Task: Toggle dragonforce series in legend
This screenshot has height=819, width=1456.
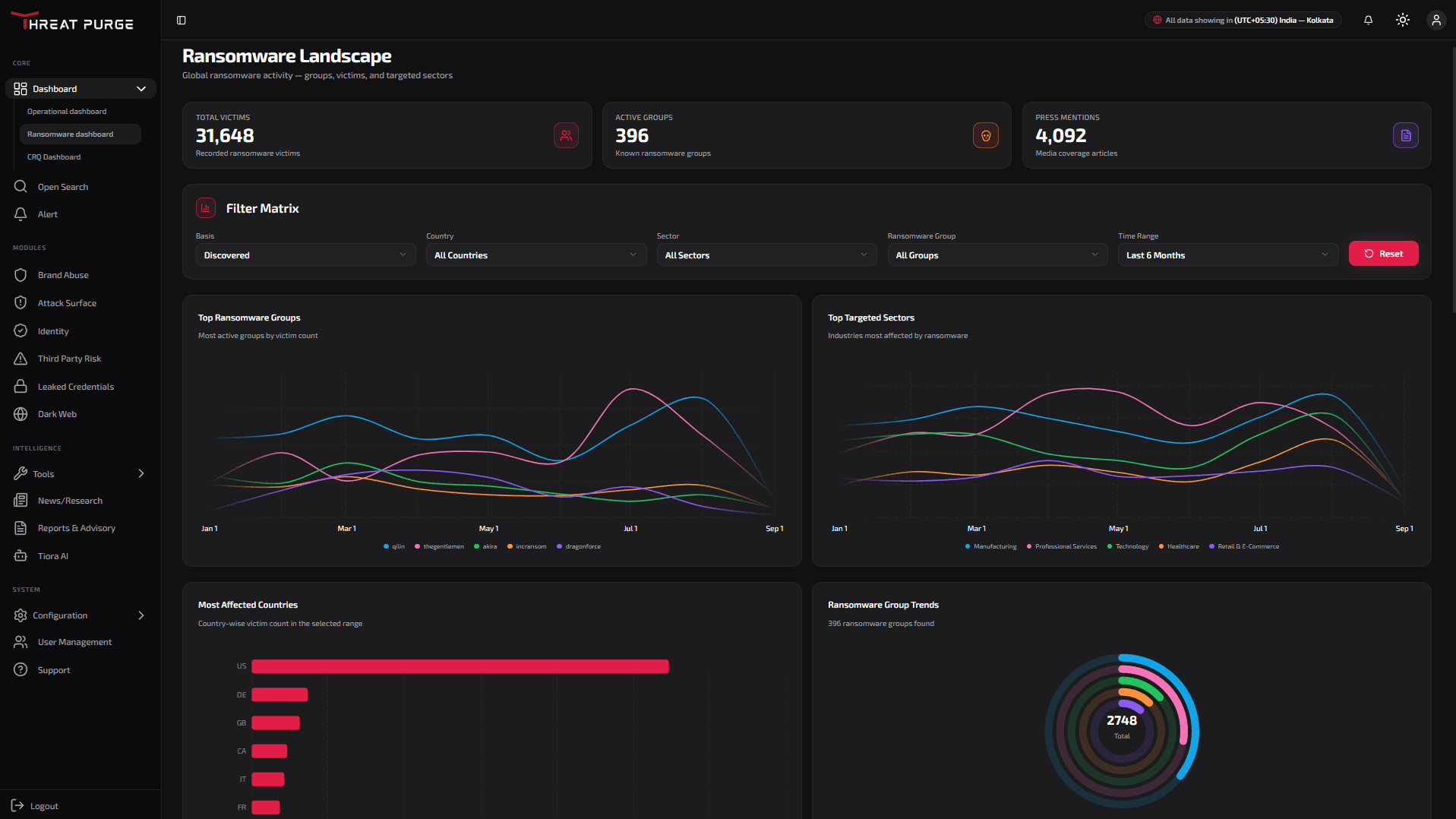Action: [579, 546]
